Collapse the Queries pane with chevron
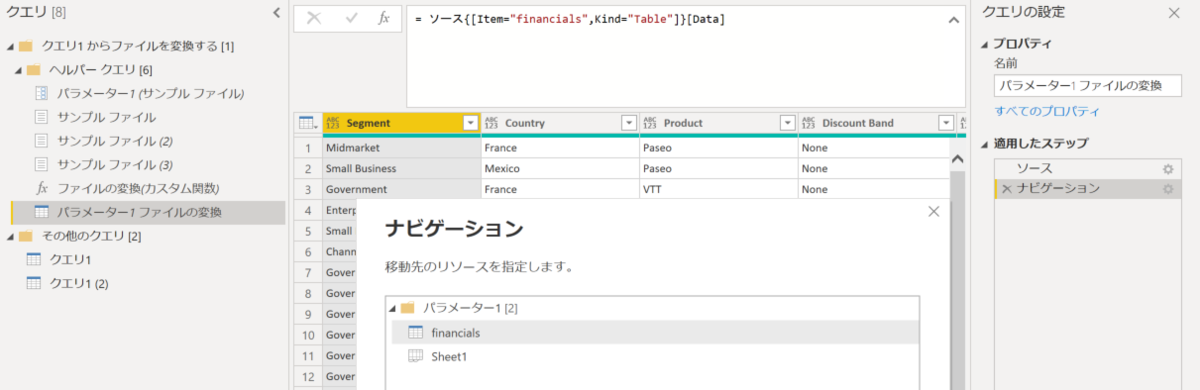The width and height of the screenshot is (1200, 390). coord(276,12)
